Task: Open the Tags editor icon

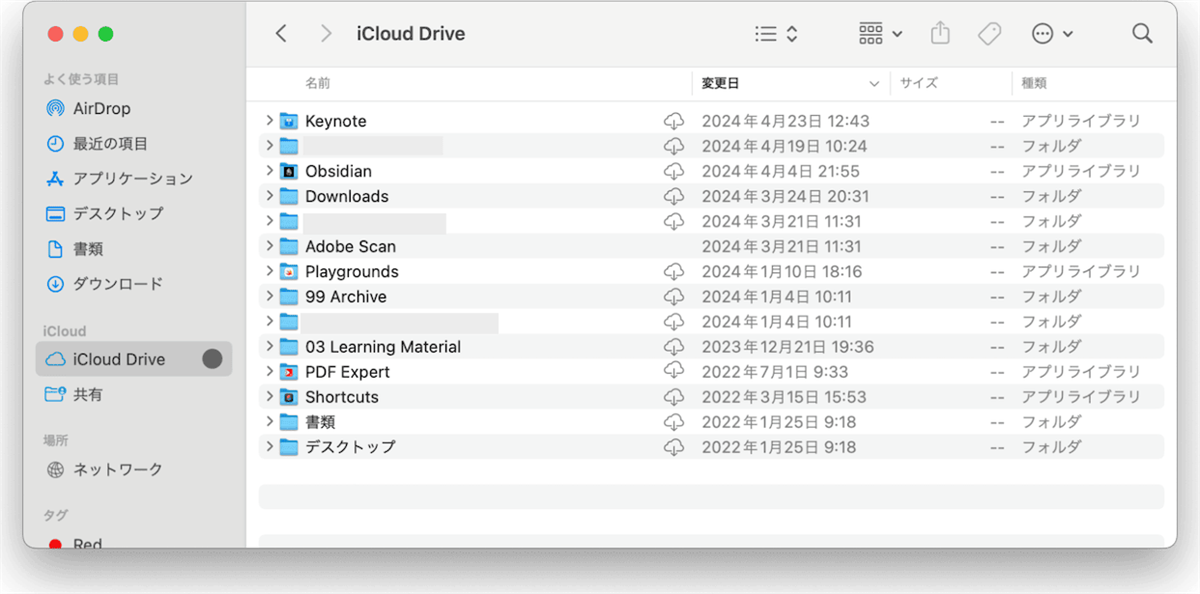Action: coord(989,34)
